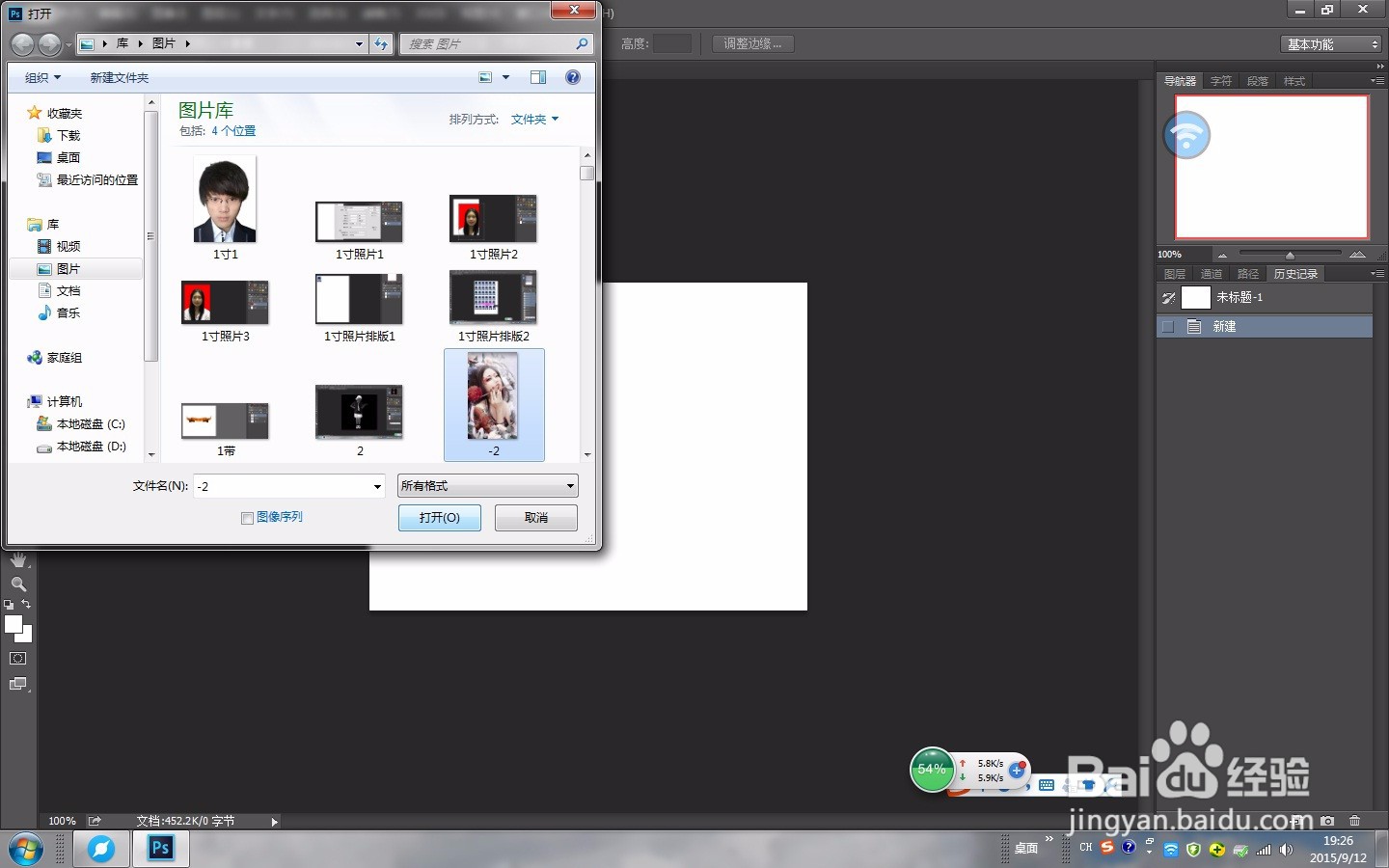Select the Zoom magnifier tool
1389x868 pixels.
click(x=18, y=584)
